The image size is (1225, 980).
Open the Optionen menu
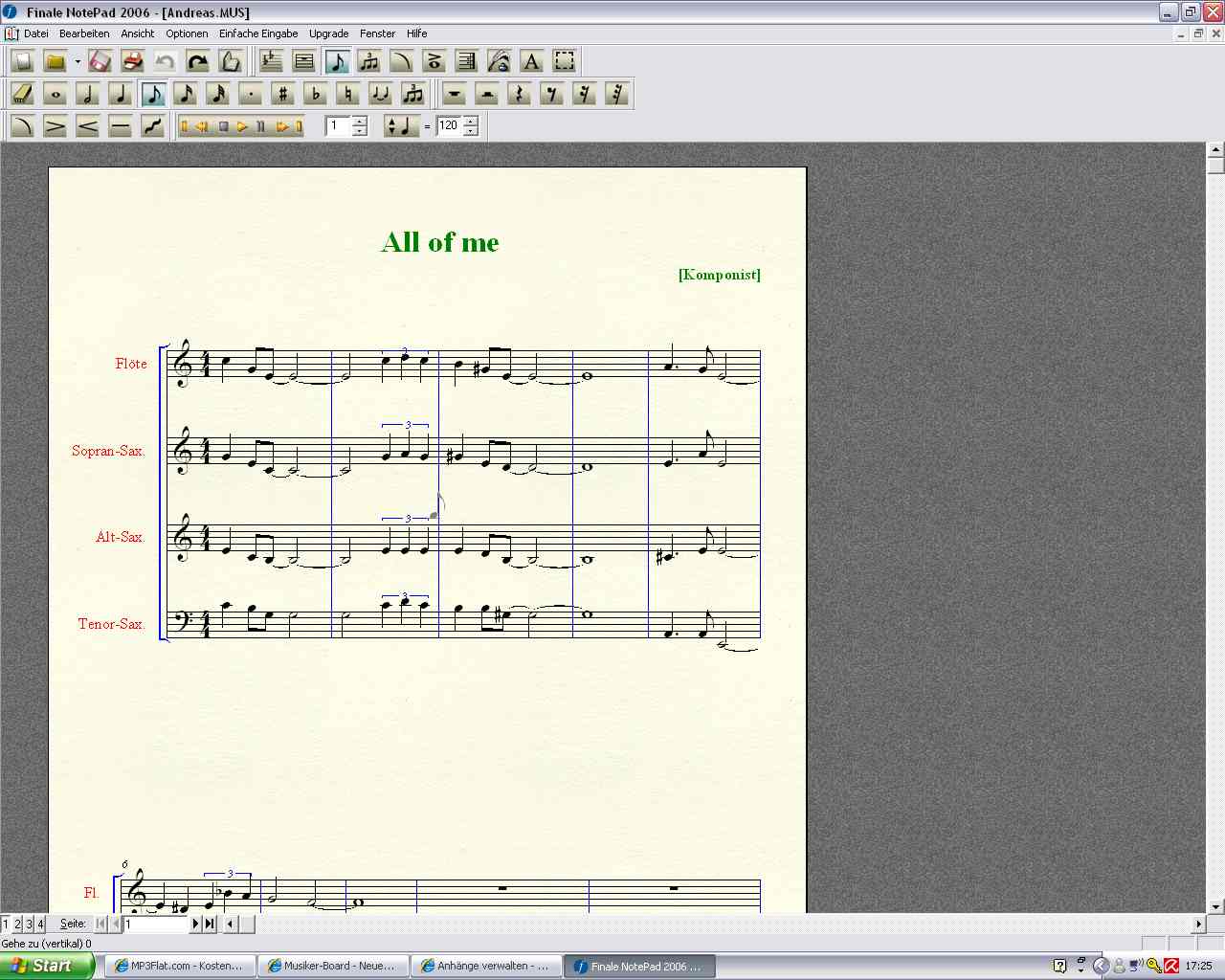pos(187,33)
